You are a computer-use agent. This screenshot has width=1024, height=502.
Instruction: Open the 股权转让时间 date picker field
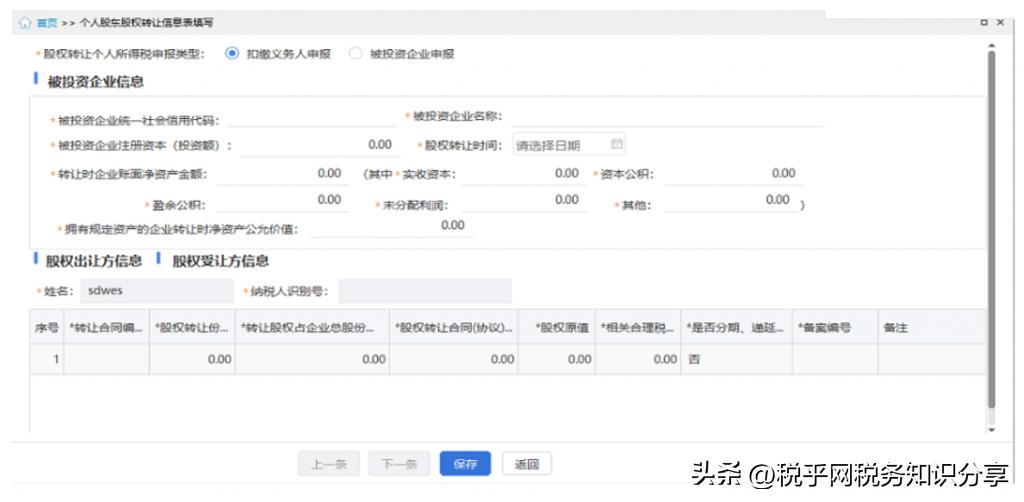tap(569, 145)
